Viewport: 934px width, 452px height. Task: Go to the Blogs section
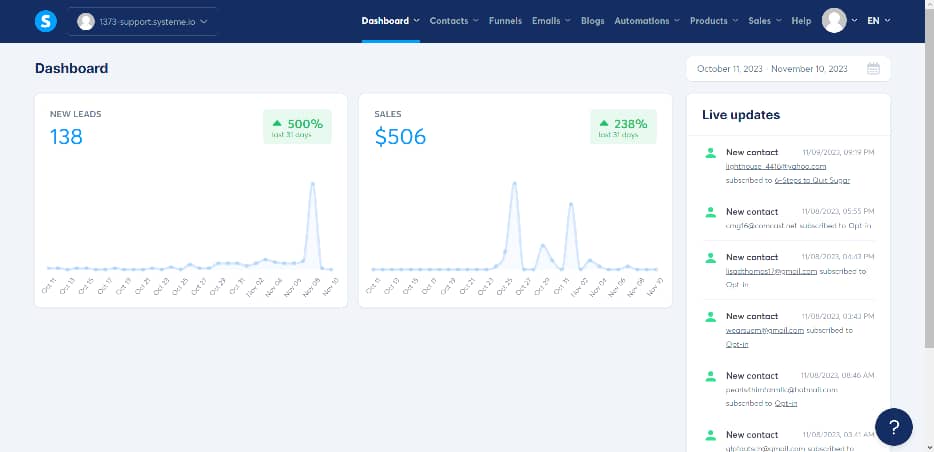coord(592,21)
